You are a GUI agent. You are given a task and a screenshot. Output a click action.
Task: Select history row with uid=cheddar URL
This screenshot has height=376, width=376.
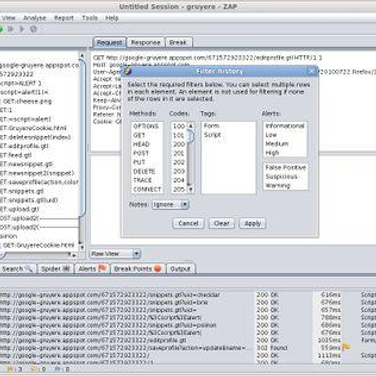click(x=188, y=295)
